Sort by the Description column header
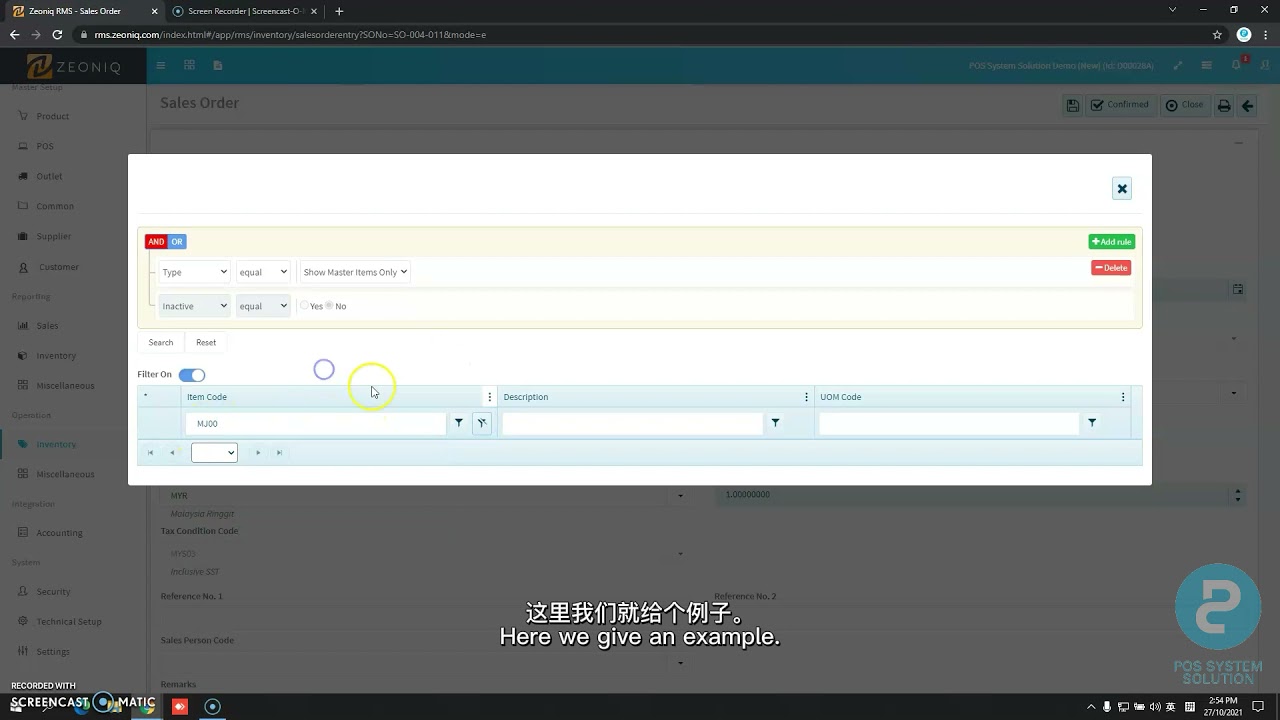 pos(526,397)
